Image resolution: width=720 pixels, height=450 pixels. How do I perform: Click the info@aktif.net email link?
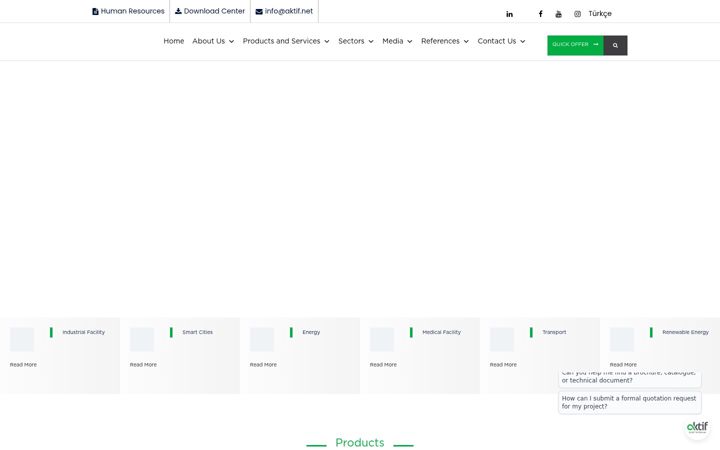pyautogui.click(x=289, y=11)
